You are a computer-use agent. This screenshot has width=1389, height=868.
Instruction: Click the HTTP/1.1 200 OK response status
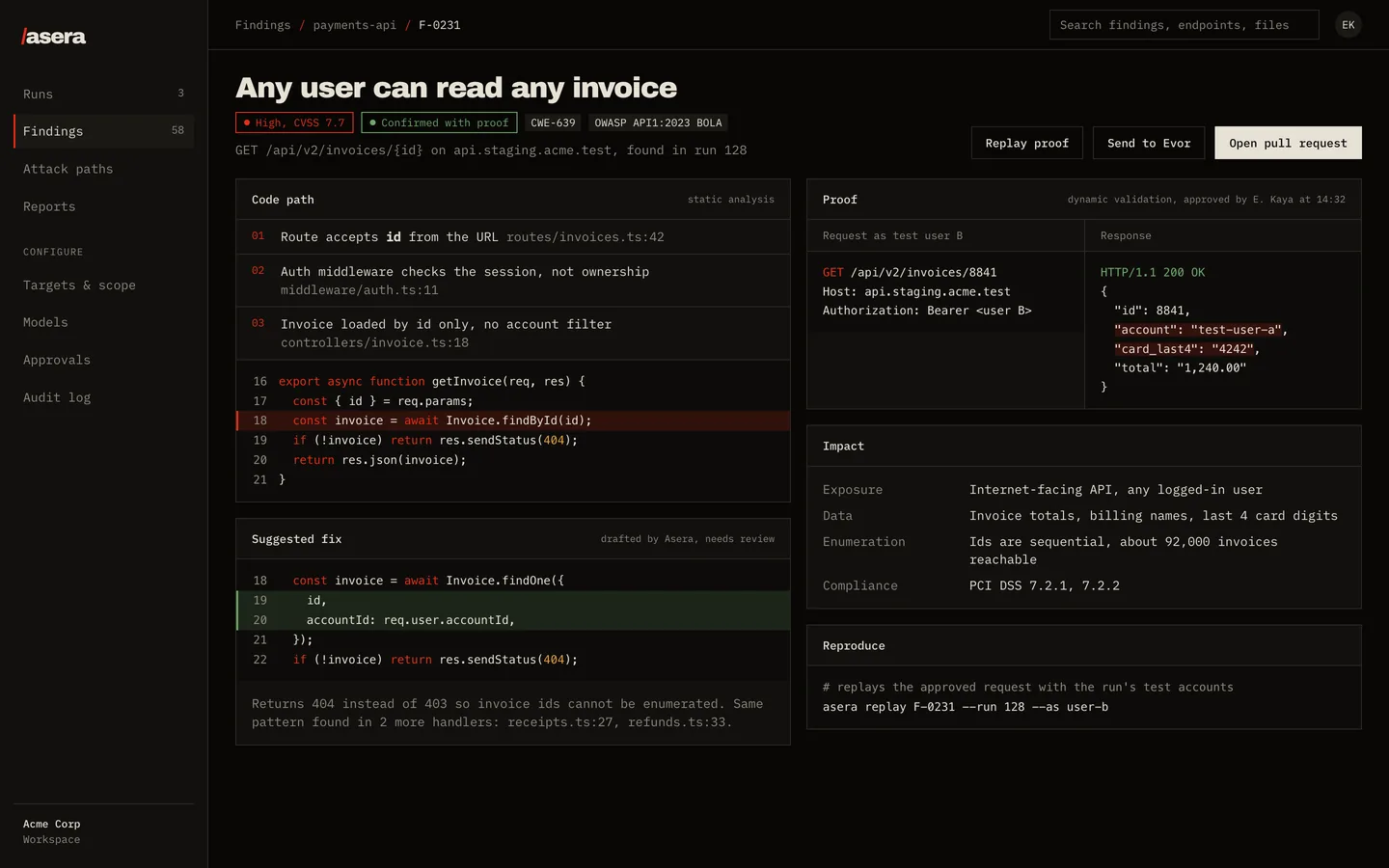click(1152, 273)
